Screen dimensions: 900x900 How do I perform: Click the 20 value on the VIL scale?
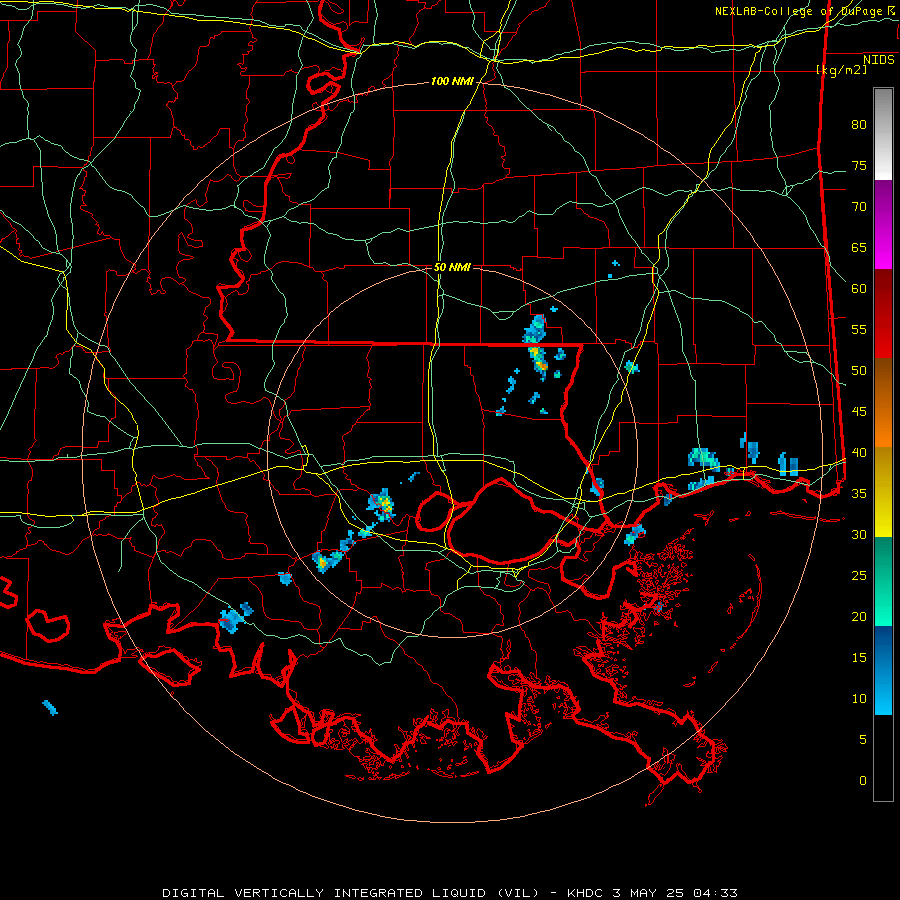(x=859, y=616)
